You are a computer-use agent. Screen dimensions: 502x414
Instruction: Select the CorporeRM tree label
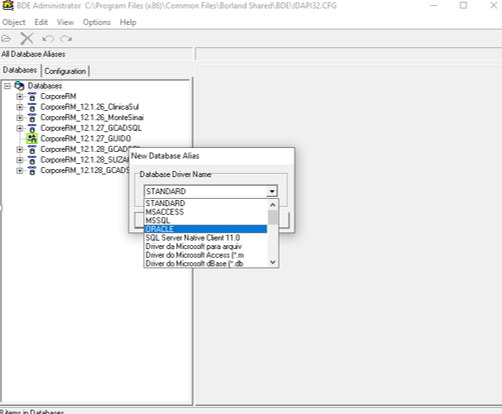pyautogui.click(x=58, y=97)
